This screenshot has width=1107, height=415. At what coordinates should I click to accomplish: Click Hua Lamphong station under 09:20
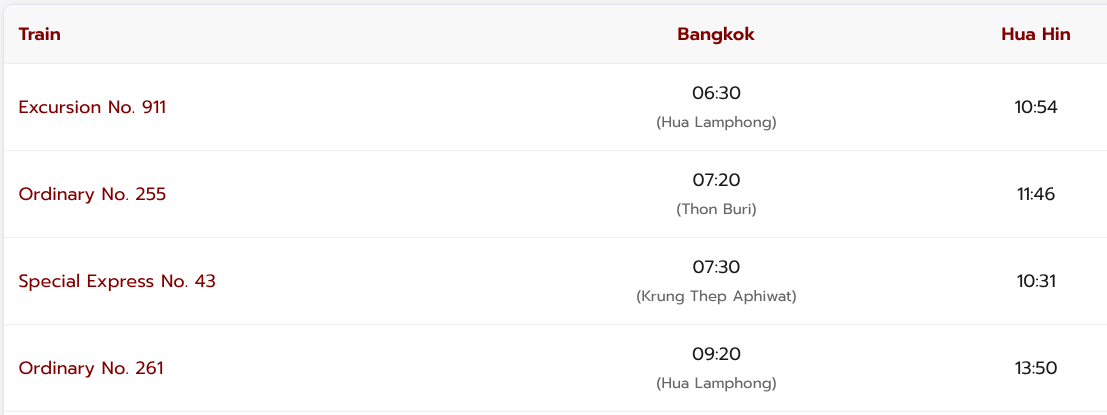coord(716,384)
